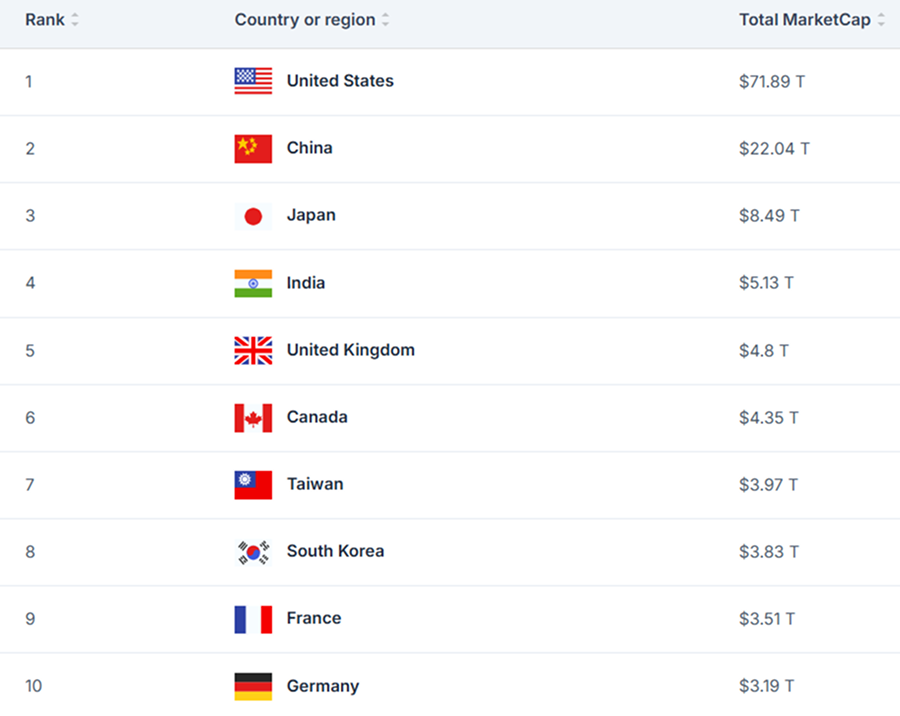This screenshot has width=900, height=716.
Task: Open the United States link
Action: click(340, 81)
